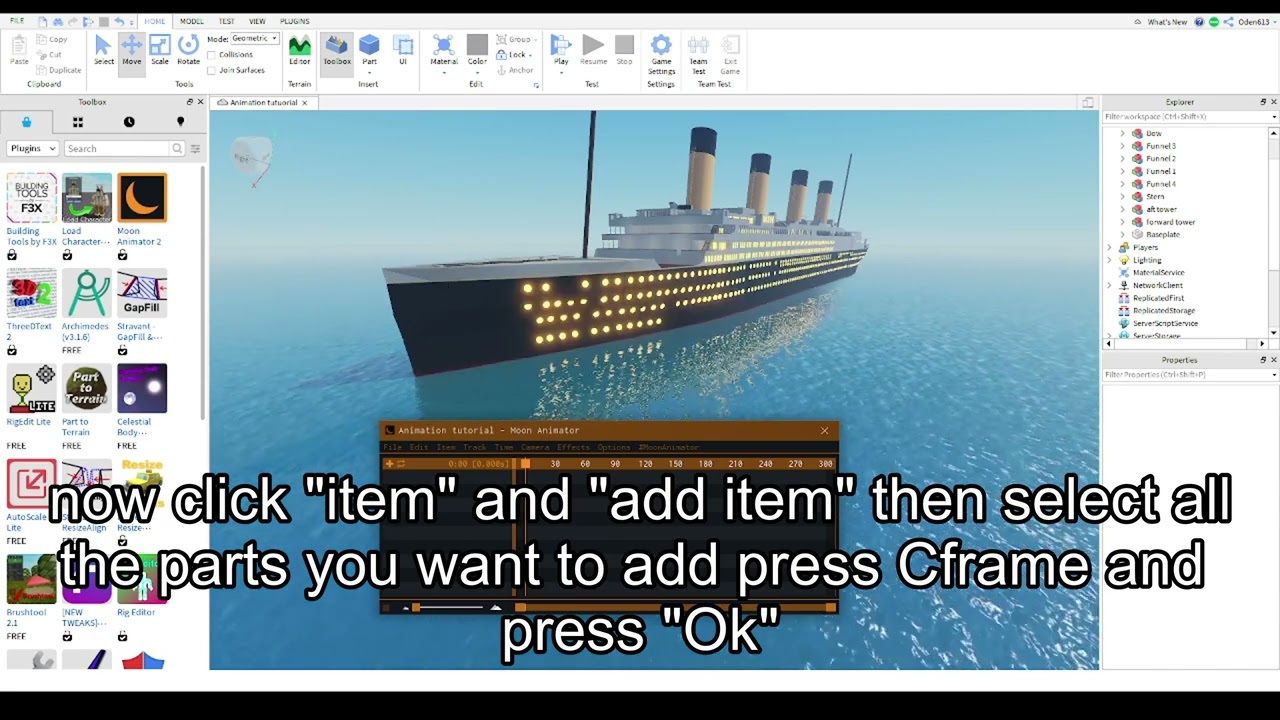Select ThreeDText 2 plugin
The height and width of the screenshot is (720, 1280).
(31, 293)
